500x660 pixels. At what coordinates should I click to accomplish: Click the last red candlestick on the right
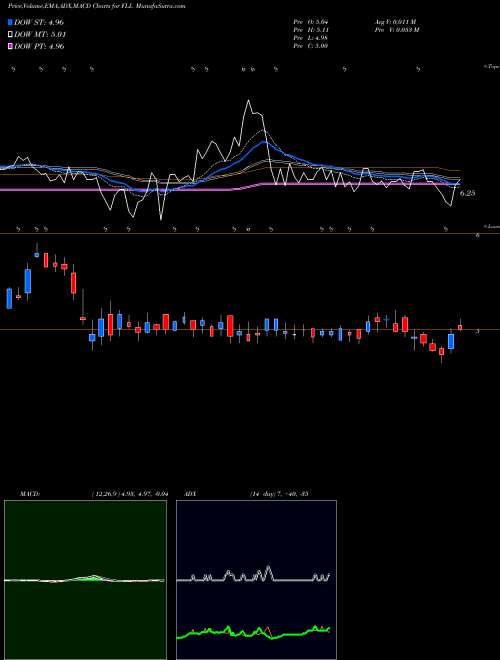click(460, 327)
